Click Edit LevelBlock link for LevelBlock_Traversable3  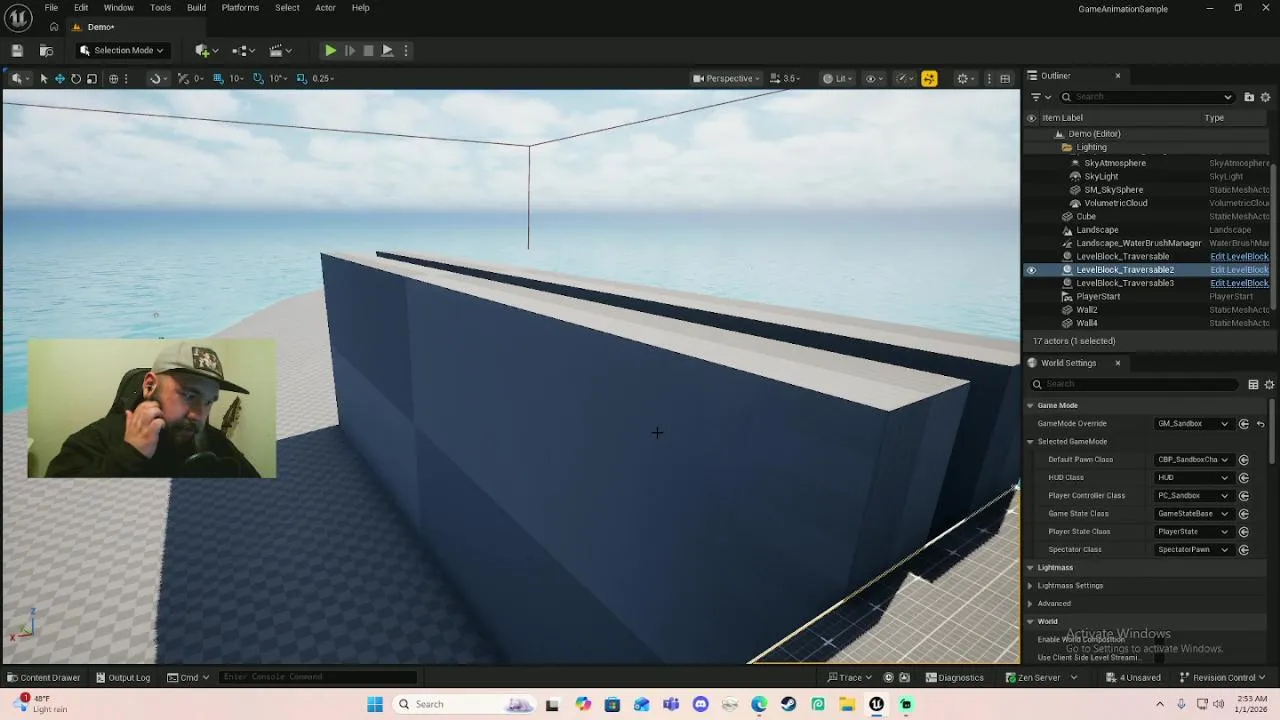click(x=1239, y=283)
